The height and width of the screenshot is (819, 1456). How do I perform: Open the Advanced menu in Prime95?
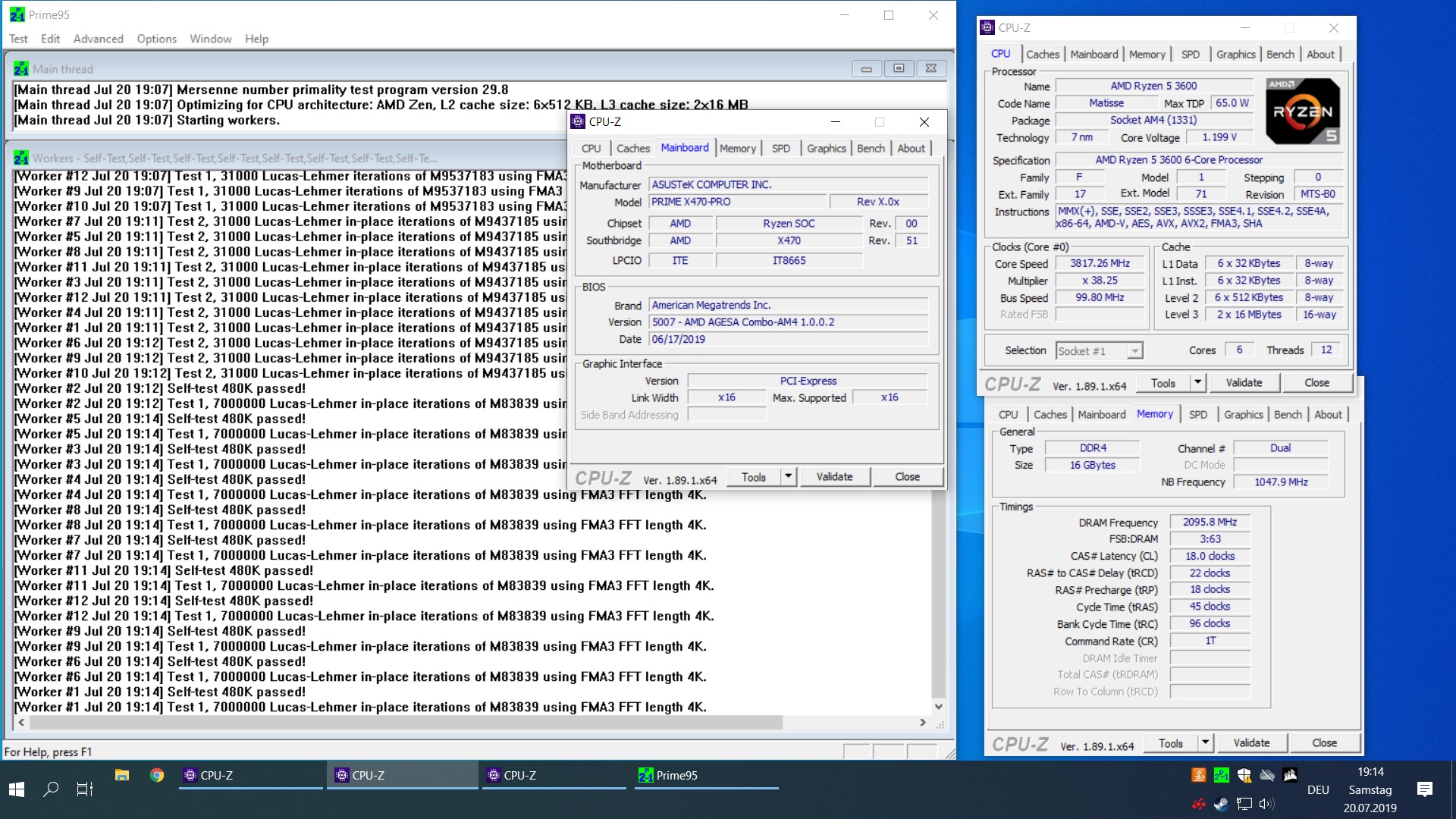click(x=98, y=39)
